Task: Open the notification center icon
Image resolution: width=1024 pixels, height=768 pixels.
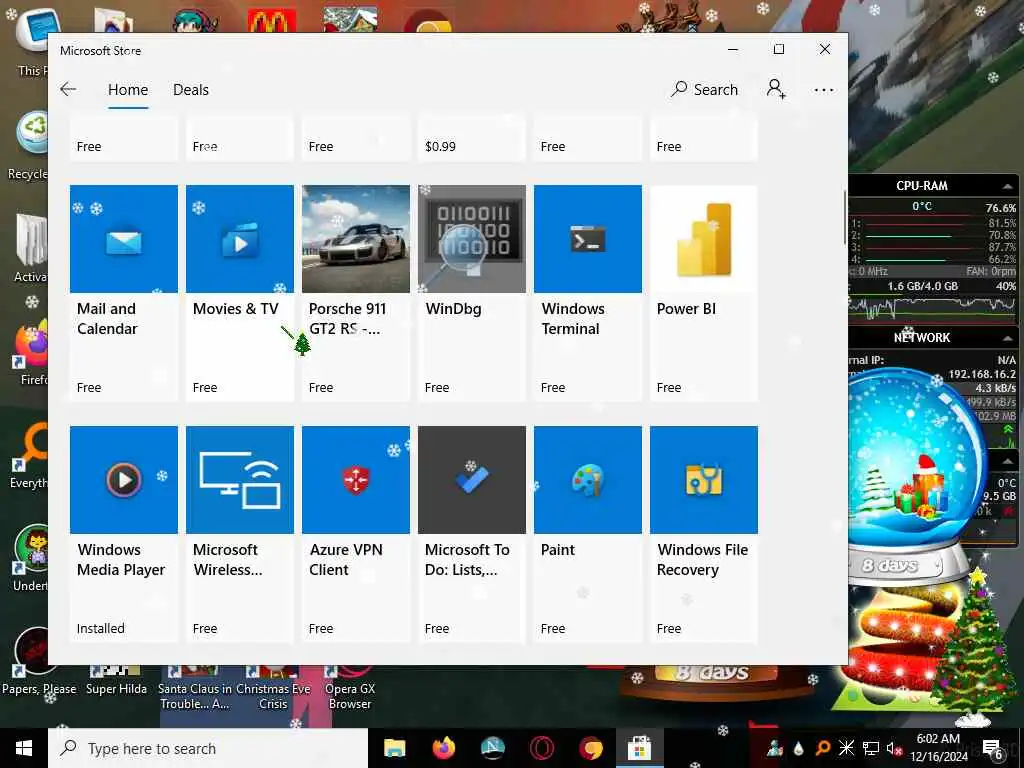Action: tap(993, 748)
